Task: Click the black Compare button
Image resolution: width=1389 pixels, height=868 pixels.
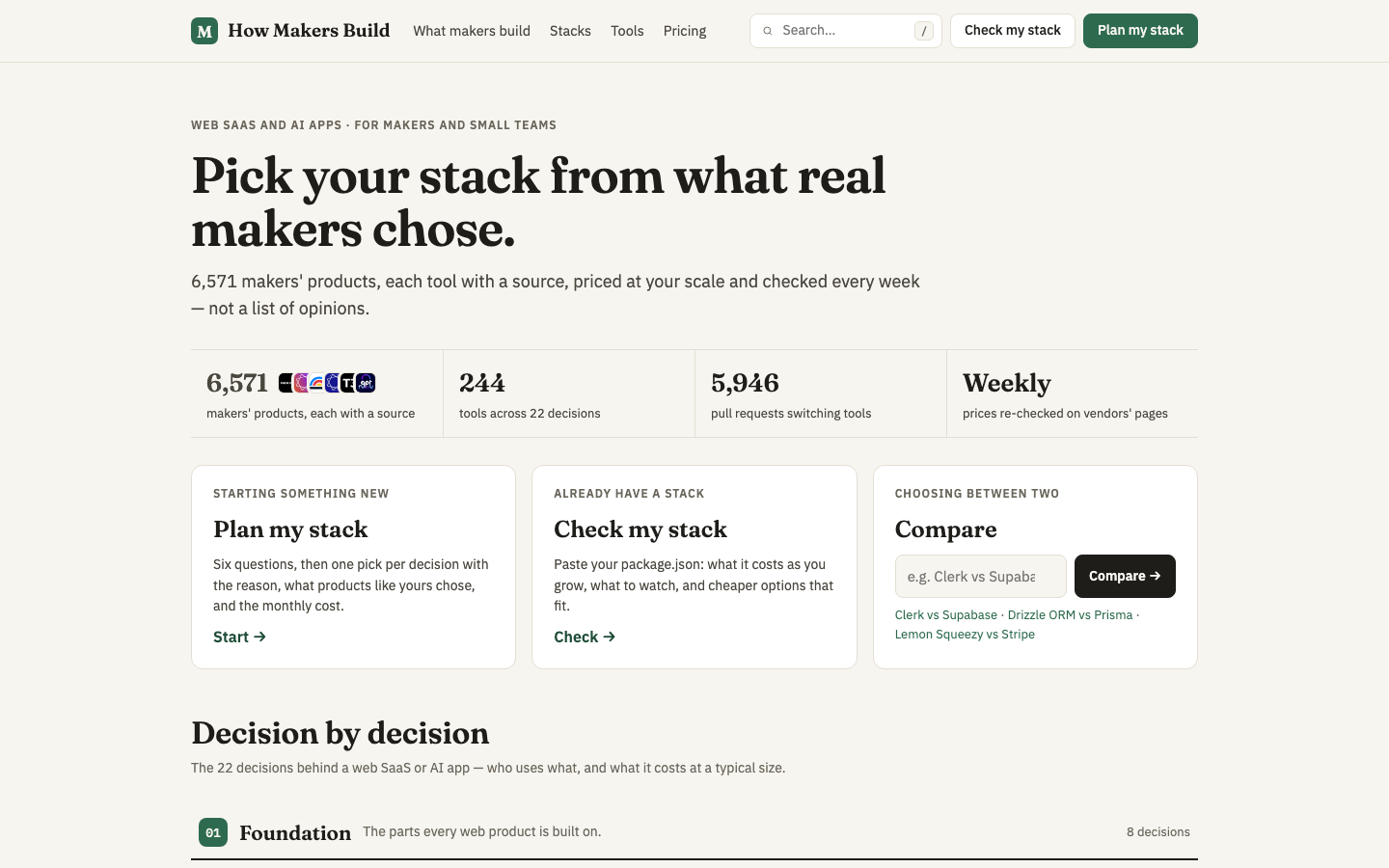Action: (x=1125, y=576)
